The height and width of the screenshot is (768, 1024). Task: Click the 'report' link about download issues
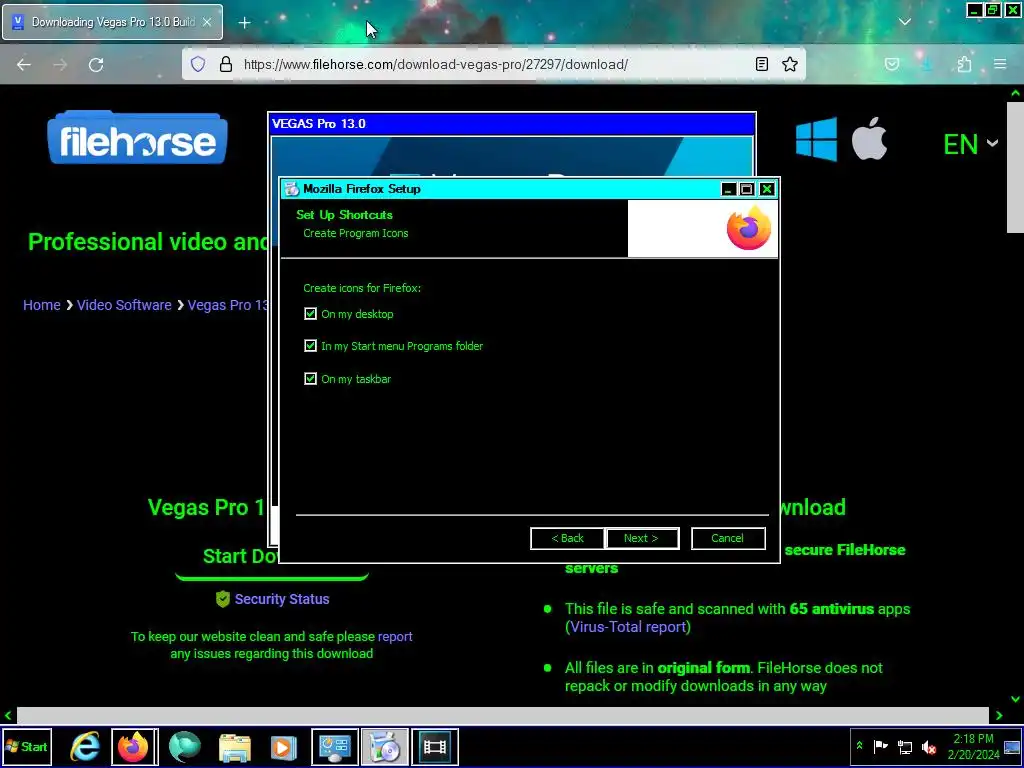395,636
